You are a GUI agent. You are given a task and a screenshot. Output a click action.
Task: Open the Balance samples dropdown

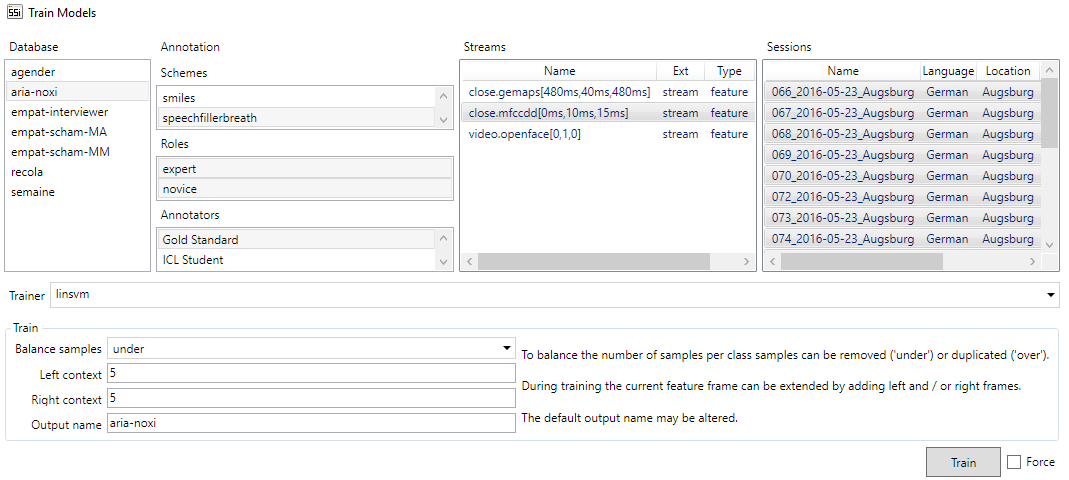(x=504, y=349)
